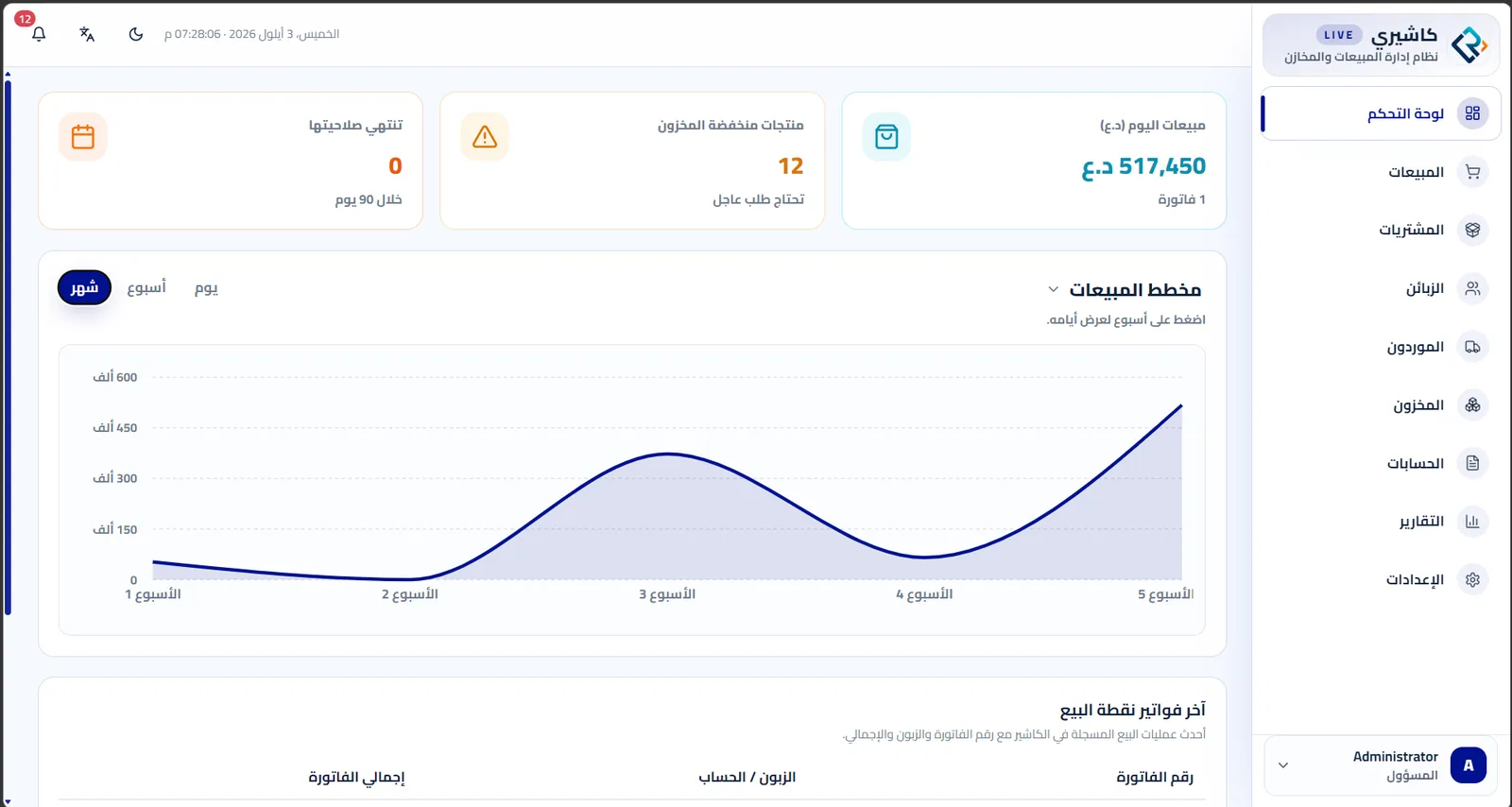
Task: Expand the Administrator account dropdown chevron
Action: [x=1282, y=765]
